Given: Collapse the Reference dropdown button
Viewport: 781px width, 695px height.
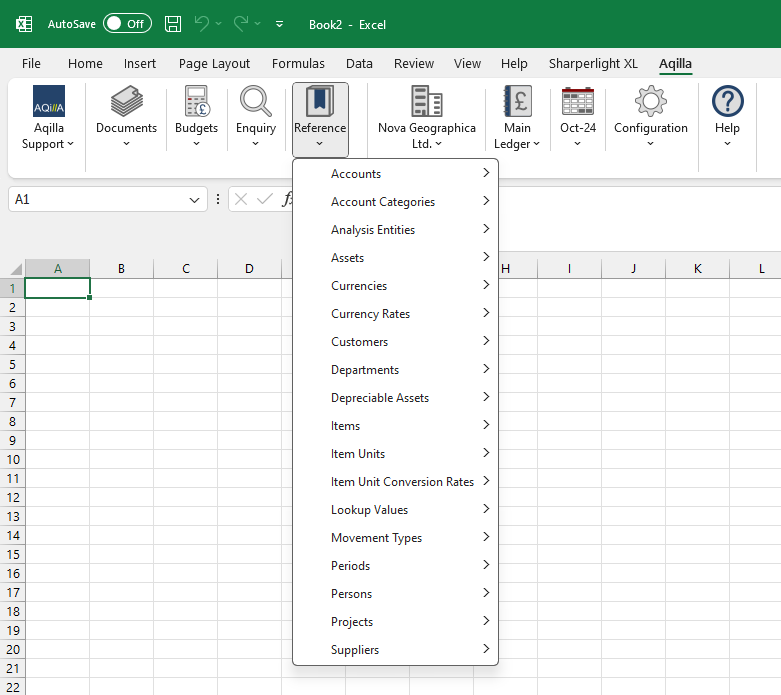Looking at the screenshot, I should click(x=320, y=120).
